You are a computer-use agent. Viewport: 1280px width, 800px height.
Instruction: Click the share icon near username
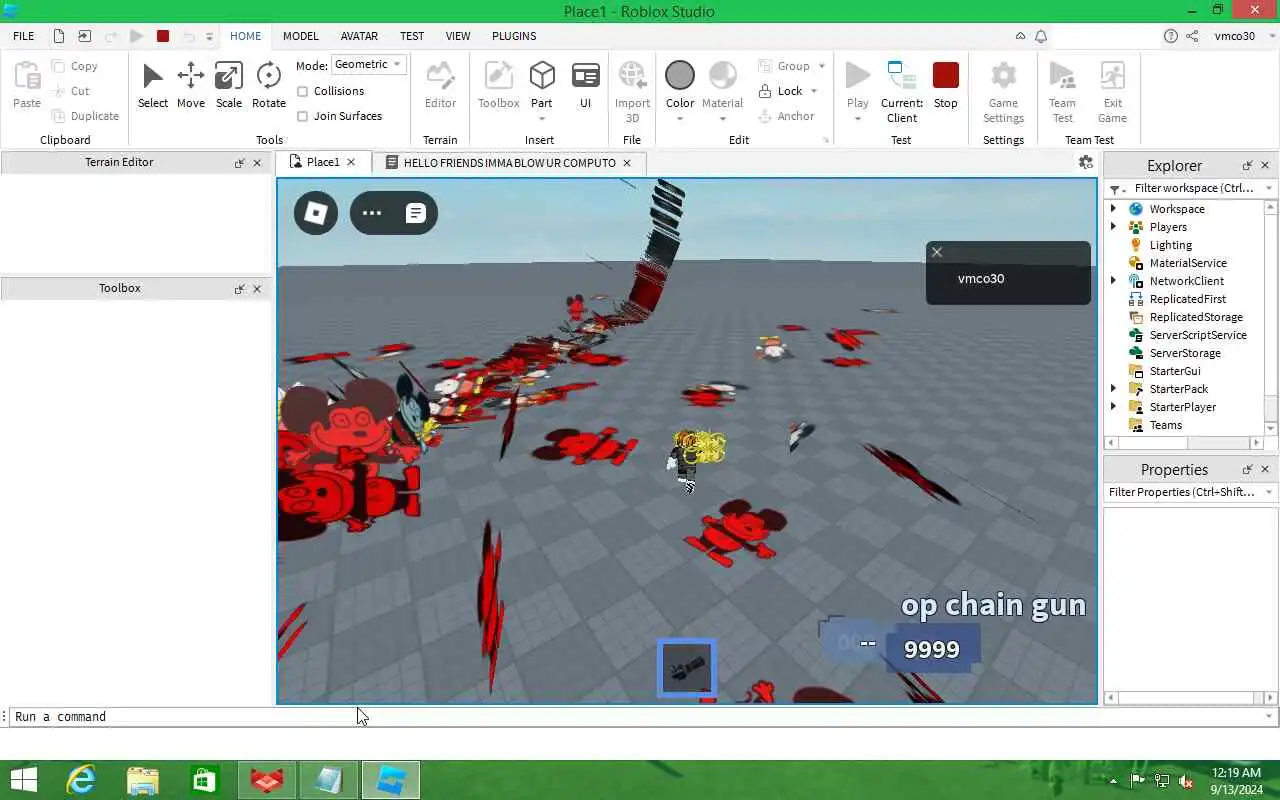coord(1192,36)
